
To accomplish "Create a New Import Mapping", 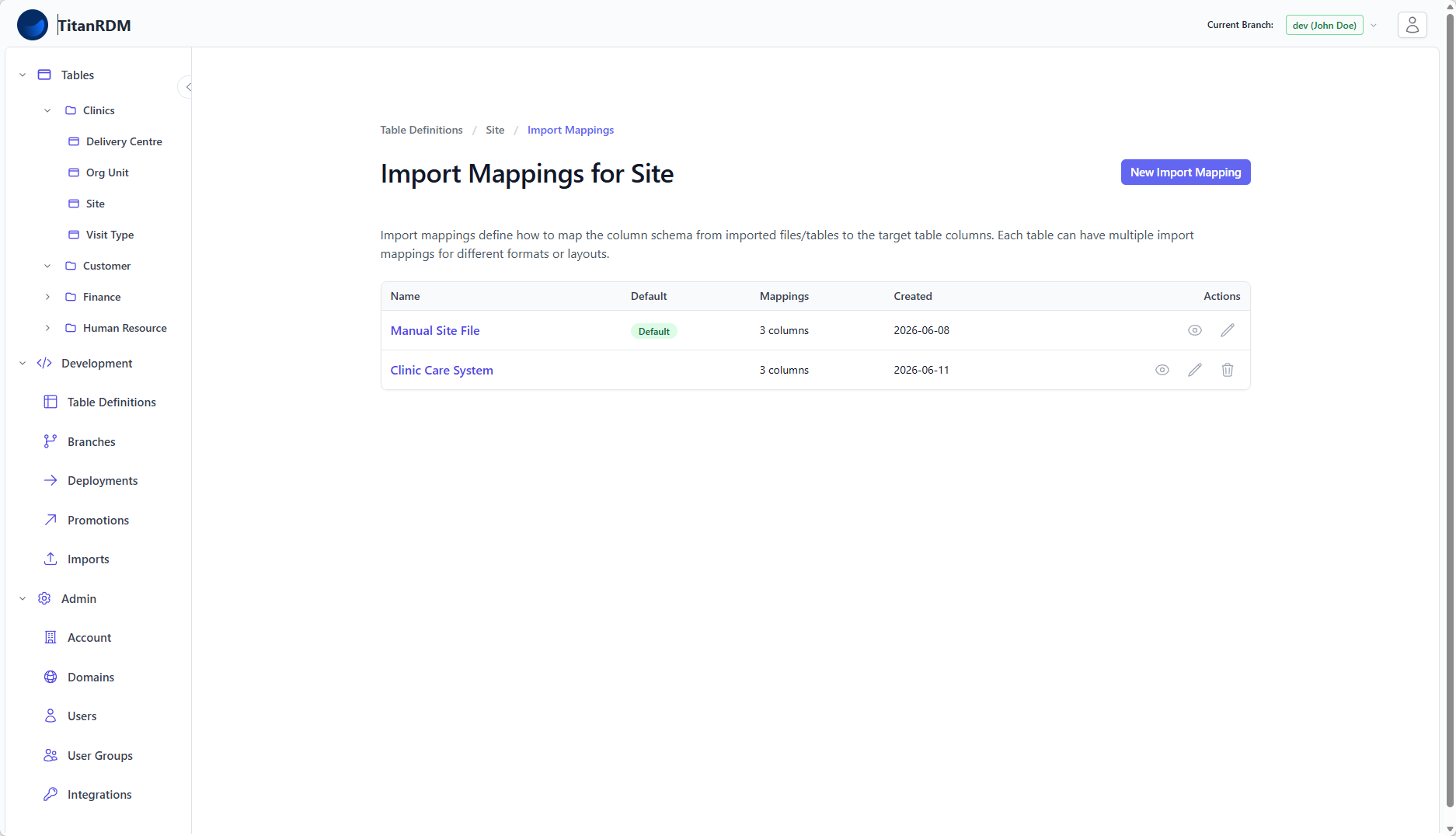I will tap(1185, 172).
